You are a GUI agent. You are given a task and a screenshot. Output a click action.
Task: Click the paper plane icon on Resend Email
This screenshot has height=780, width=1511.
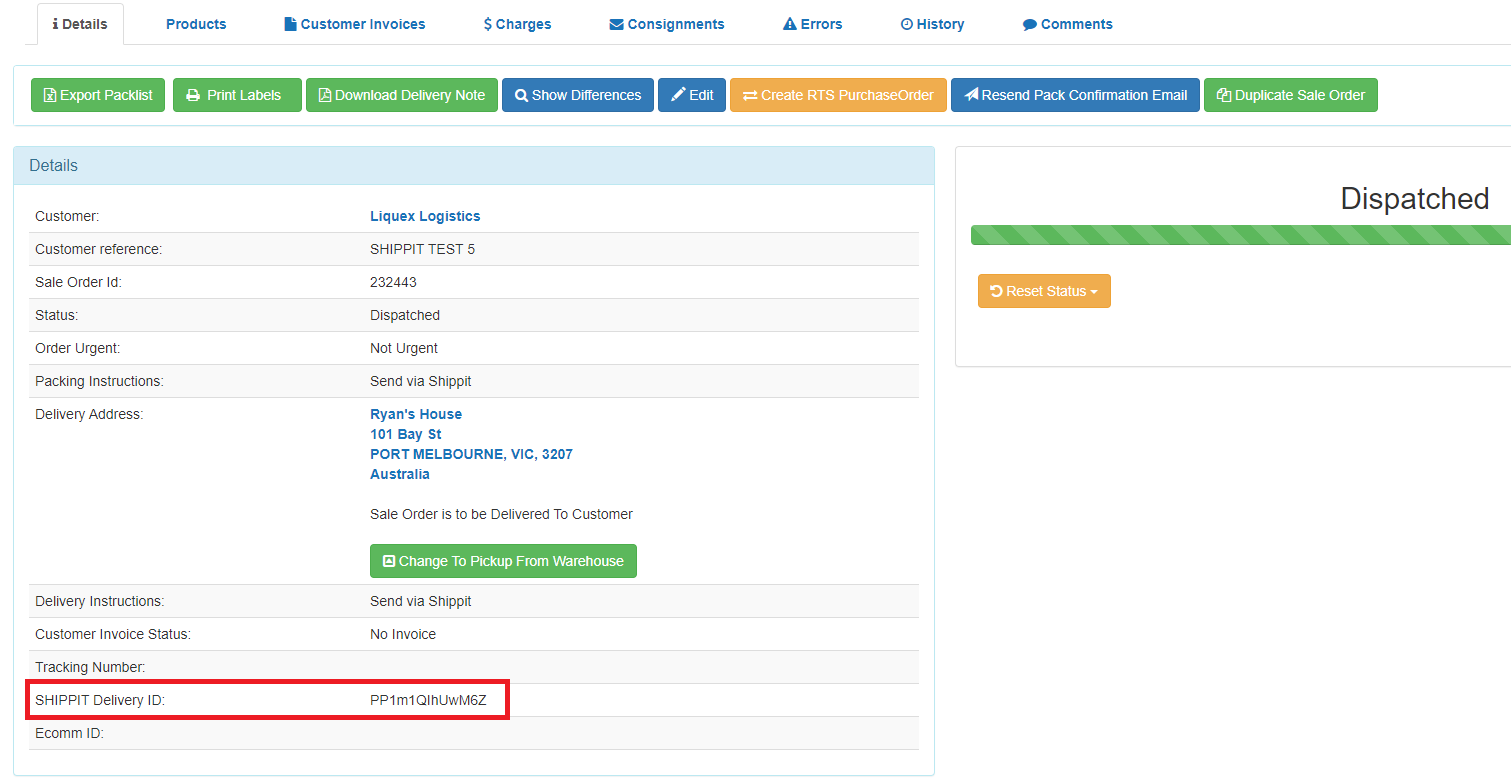[971, 95]
